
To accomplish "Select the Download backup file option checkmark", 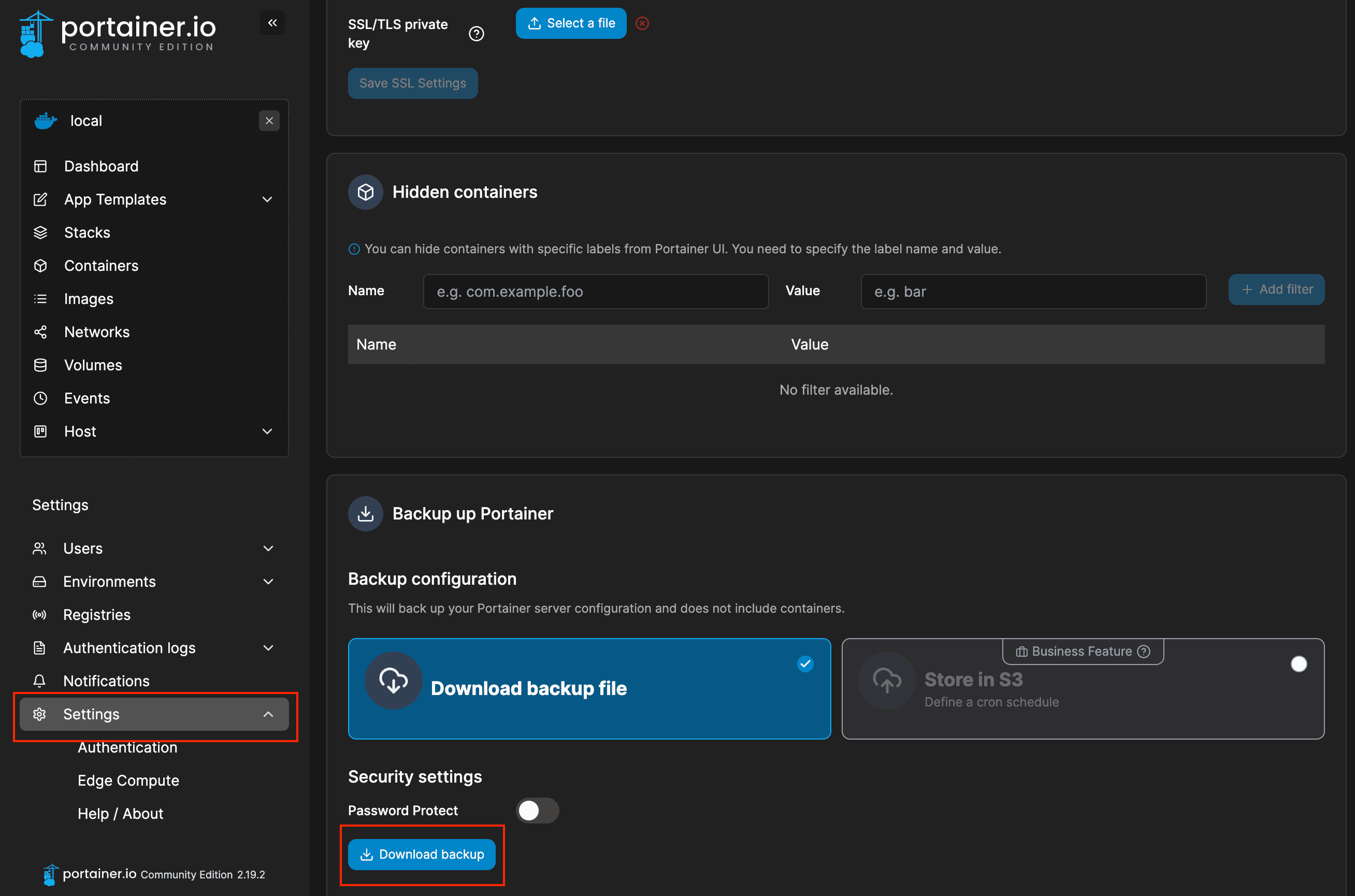I will click(804, 664).
